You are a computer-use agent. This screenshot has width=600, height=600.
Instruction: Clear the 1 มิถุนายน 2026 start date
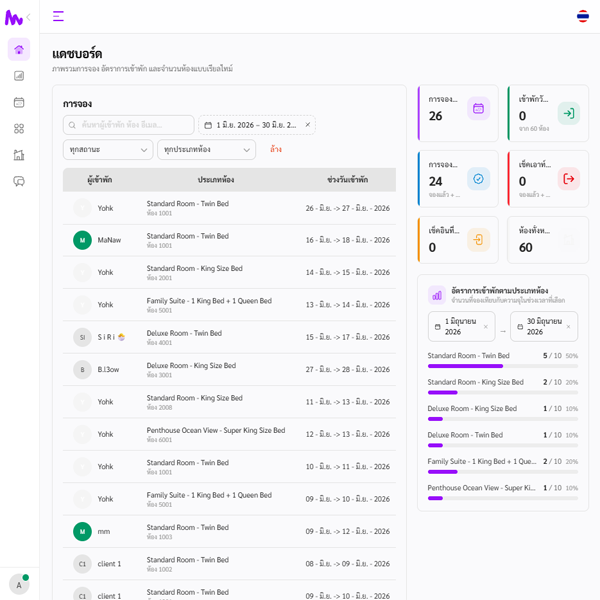click(x=486, y=327)
